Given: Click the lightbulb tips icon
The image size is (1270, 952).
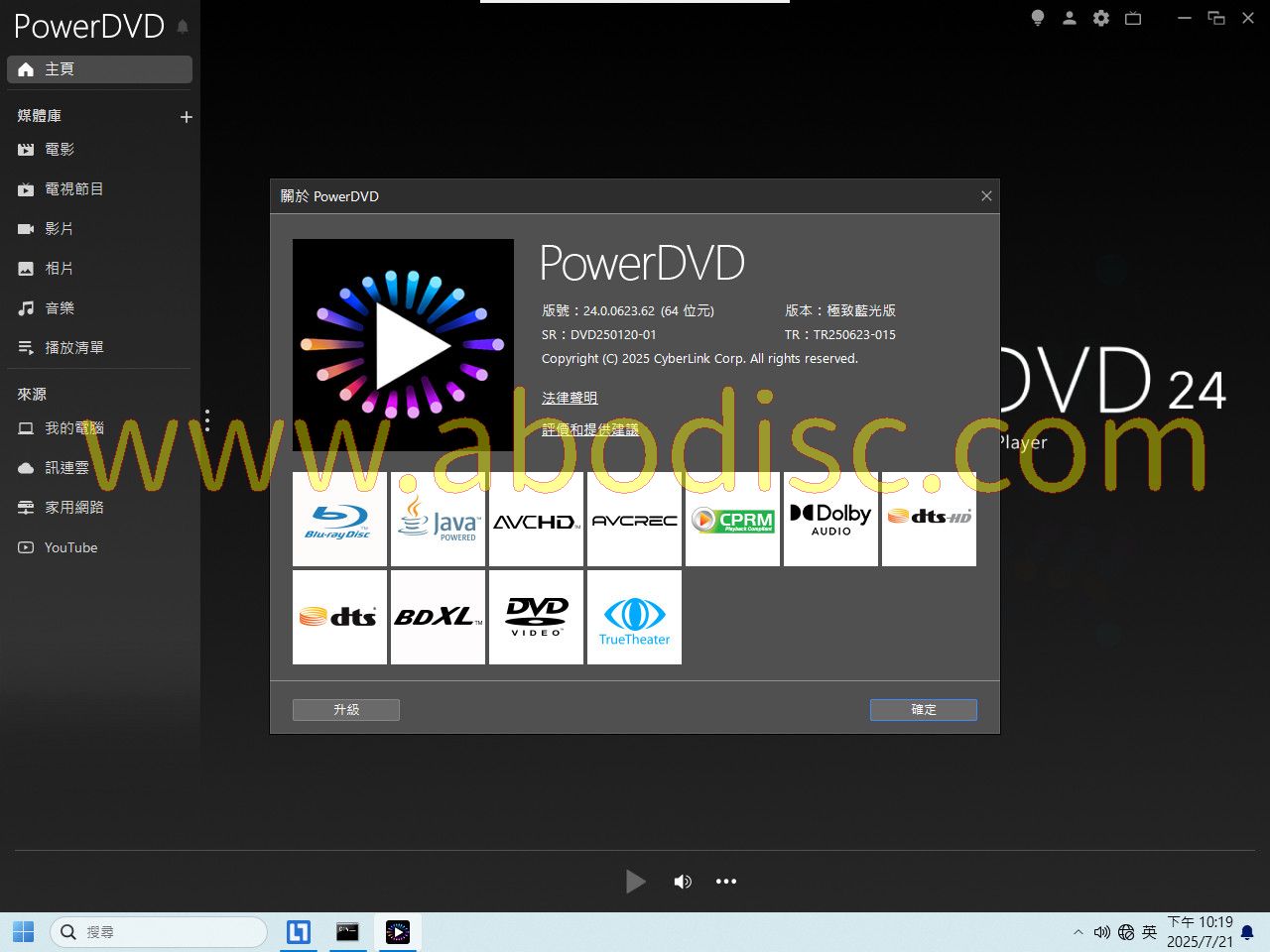Looking at the screenshot, I should [x=1038, y=18].
